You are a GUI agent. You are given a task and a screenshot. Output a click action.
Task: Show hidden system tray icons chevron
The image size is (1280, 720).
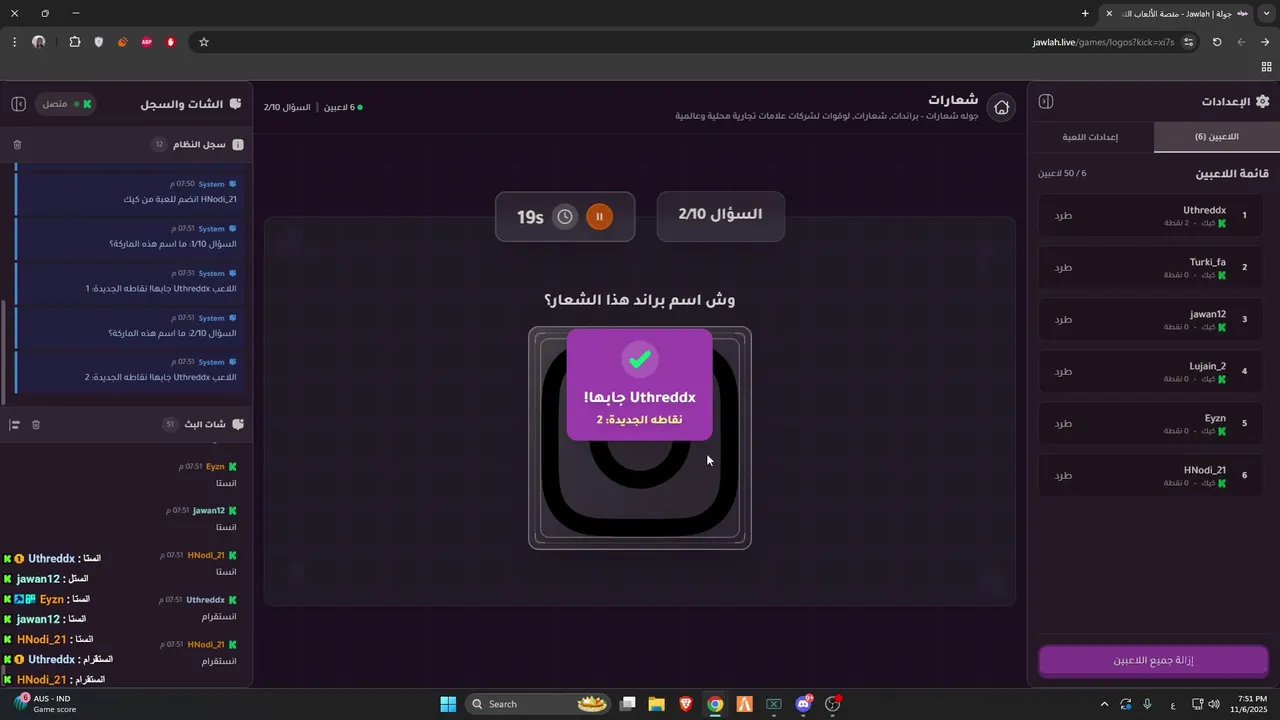click(x=1104, y=704)
